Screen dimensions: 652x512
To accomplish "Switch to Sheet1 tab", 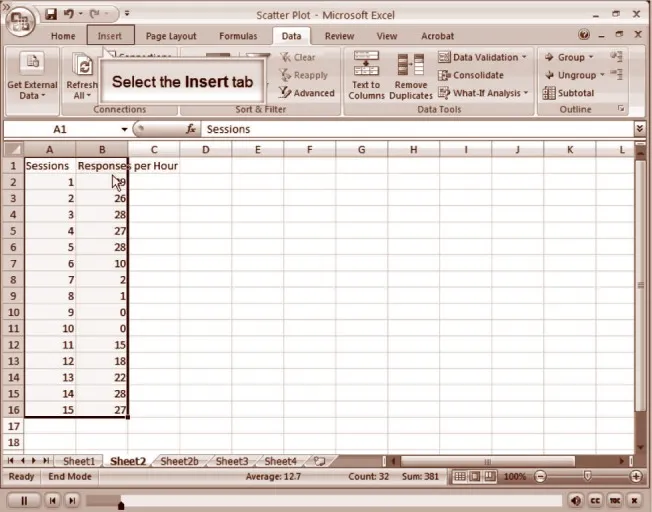I will click(79, 461).
